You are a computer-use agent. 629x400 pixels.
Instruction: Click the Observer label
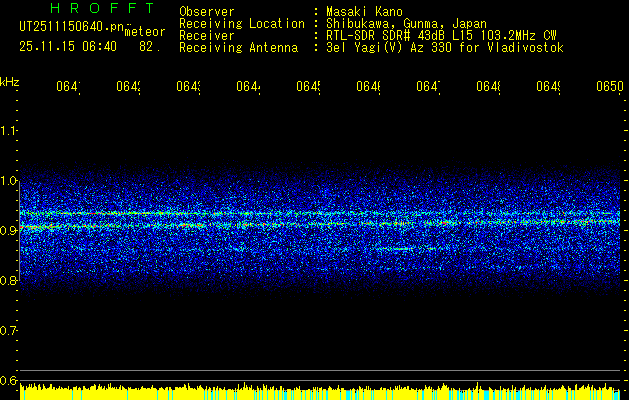[x=207, y=11]
